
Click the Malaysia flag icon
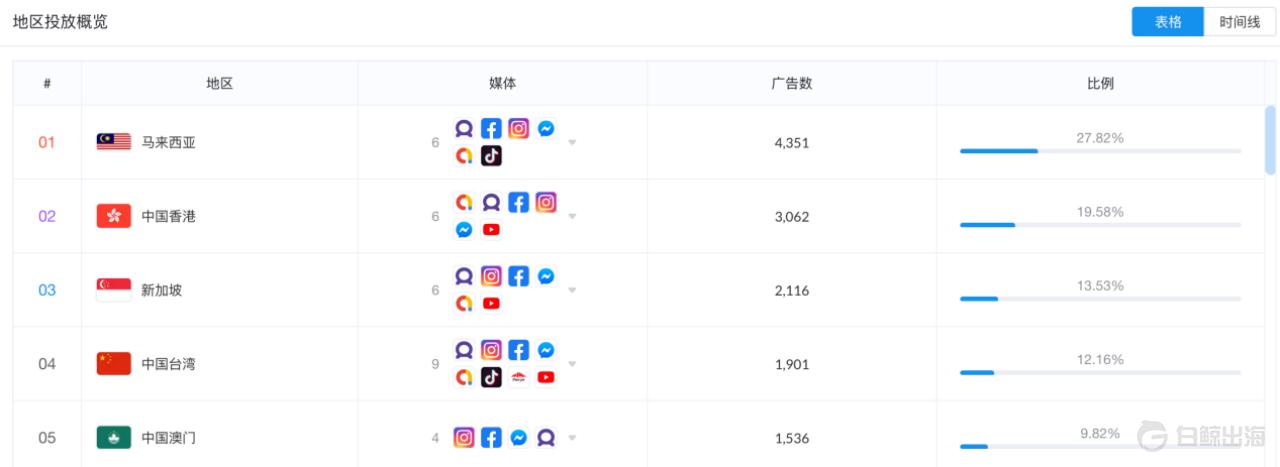click(x=114, y=142)
